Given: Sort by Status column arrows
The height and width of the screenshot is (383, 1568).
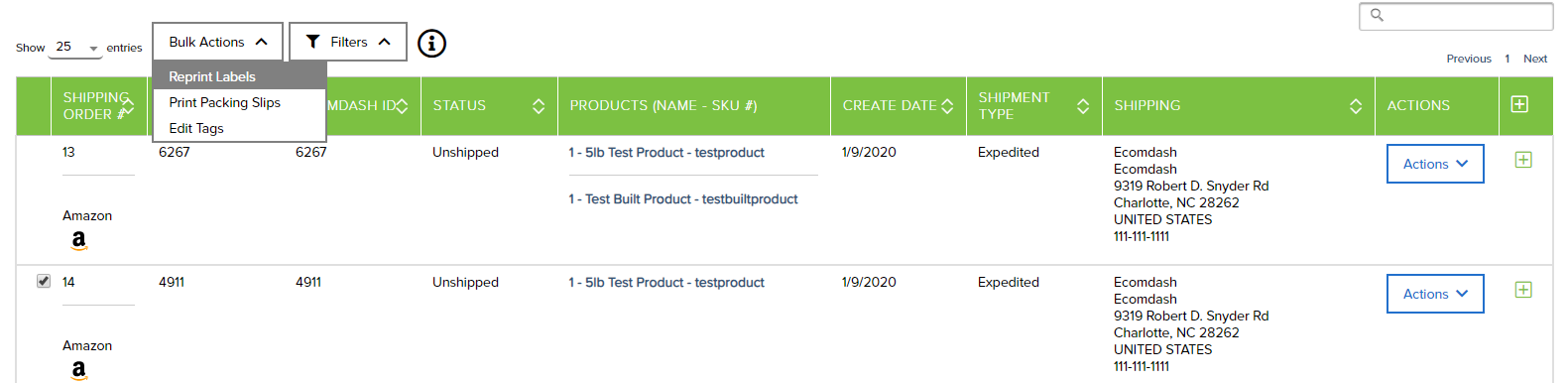Looking at the screenshot, I should click(x=539, y=106).
